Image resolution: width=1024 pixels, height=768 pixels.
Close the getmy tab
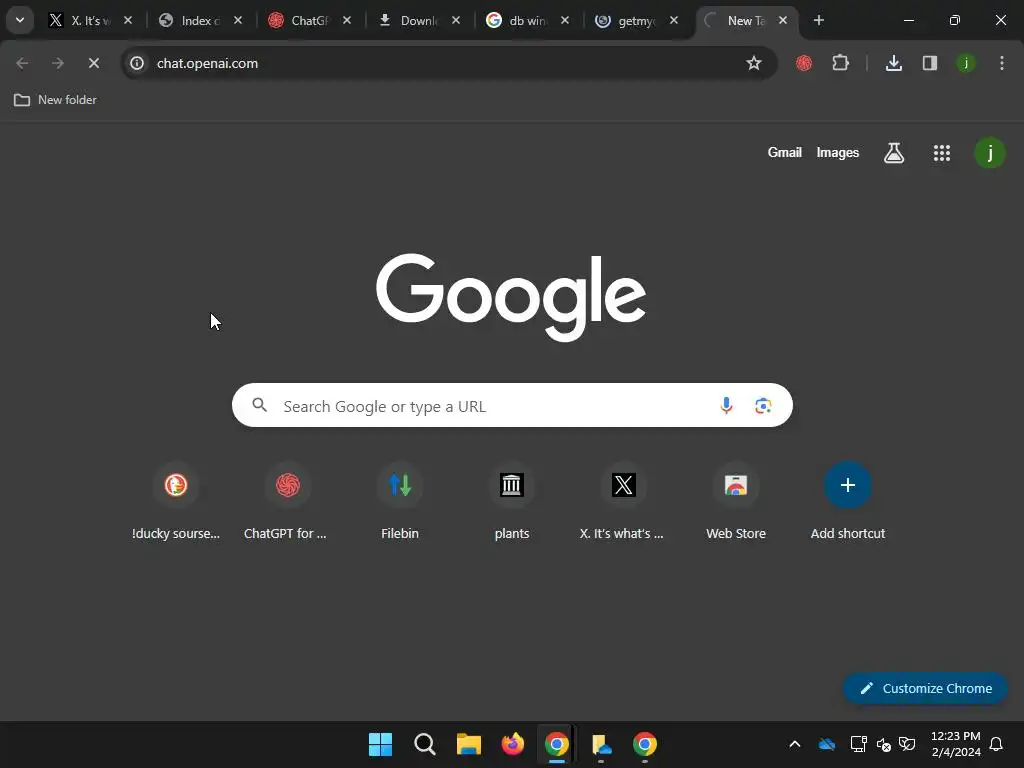(674, 21)
